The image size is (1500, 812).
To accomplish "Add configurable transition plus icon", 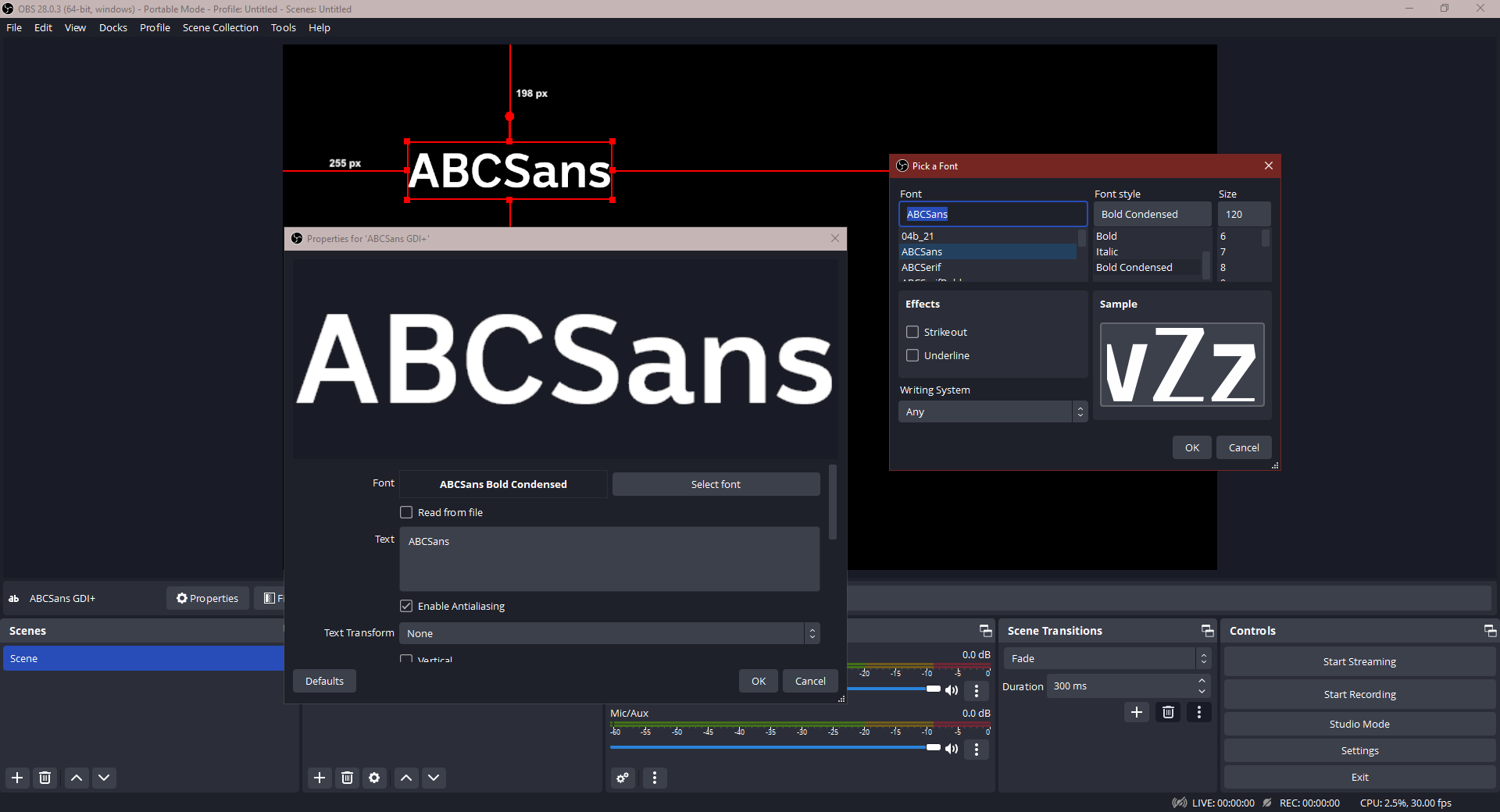I will coord(1137,712).
